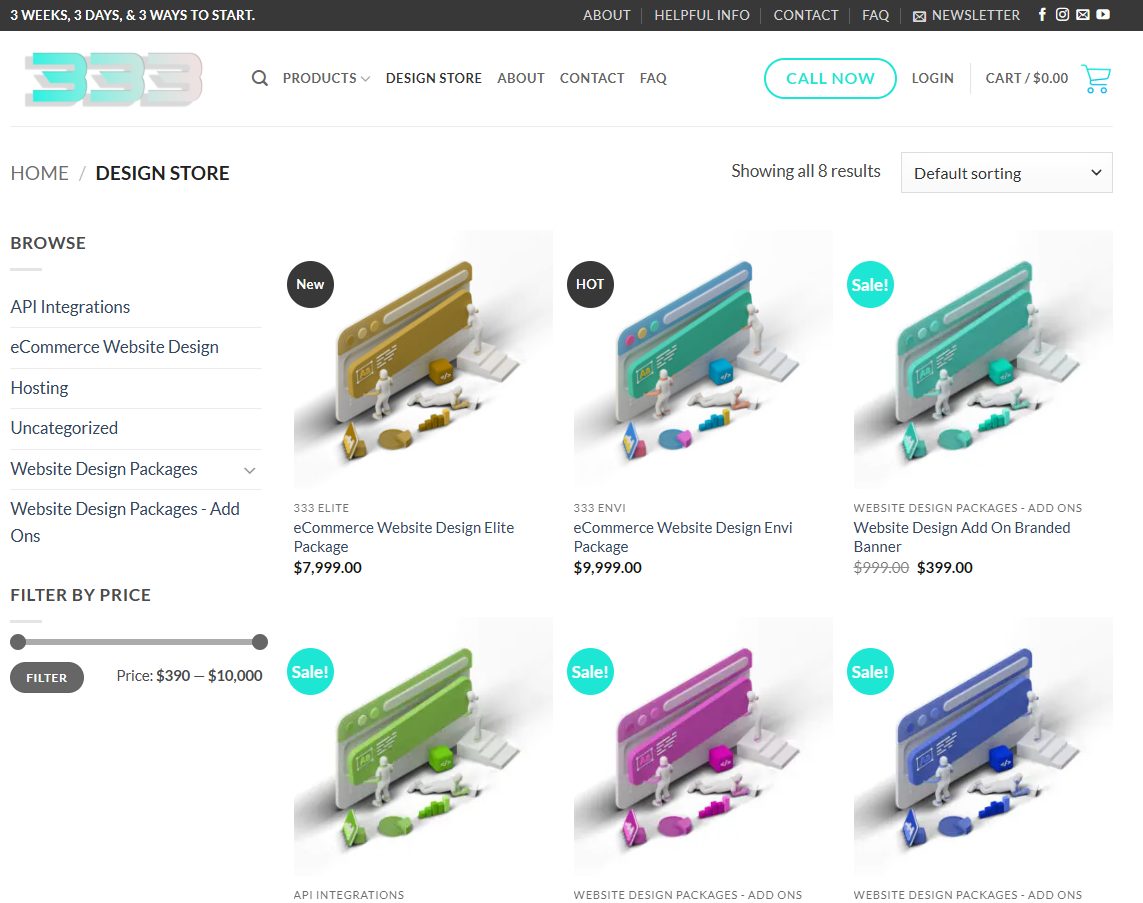Open the Default sorting dropdown
The image size is (1143, 903).
[x=1006, y=173]
